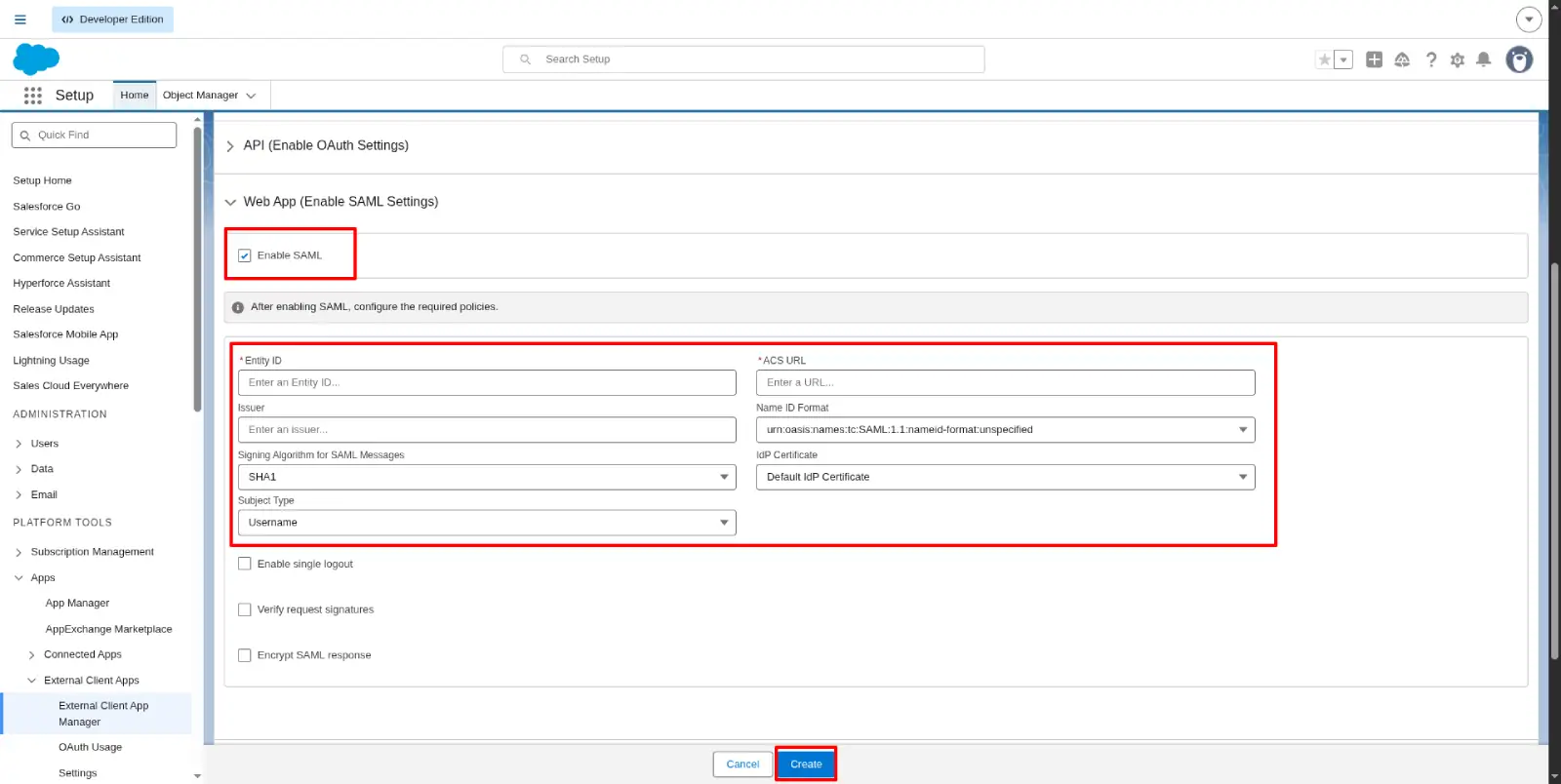1561x784 pixels.
Task: Click the ACS URL input field
Action: click(1005, 382)
